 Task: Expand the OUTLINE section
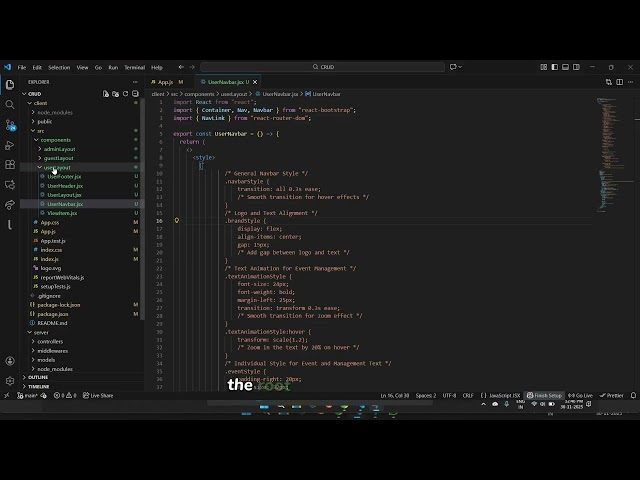[38, 377]
